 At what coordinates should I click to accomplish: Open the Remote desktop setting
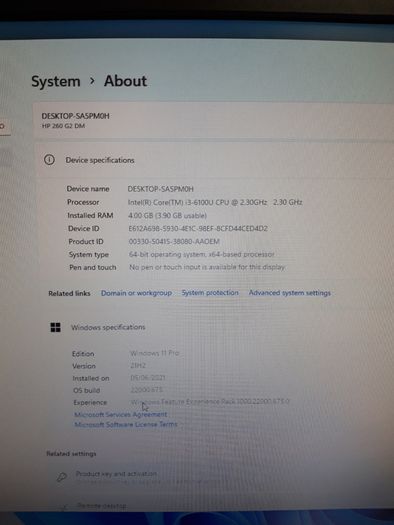(101, 506)
